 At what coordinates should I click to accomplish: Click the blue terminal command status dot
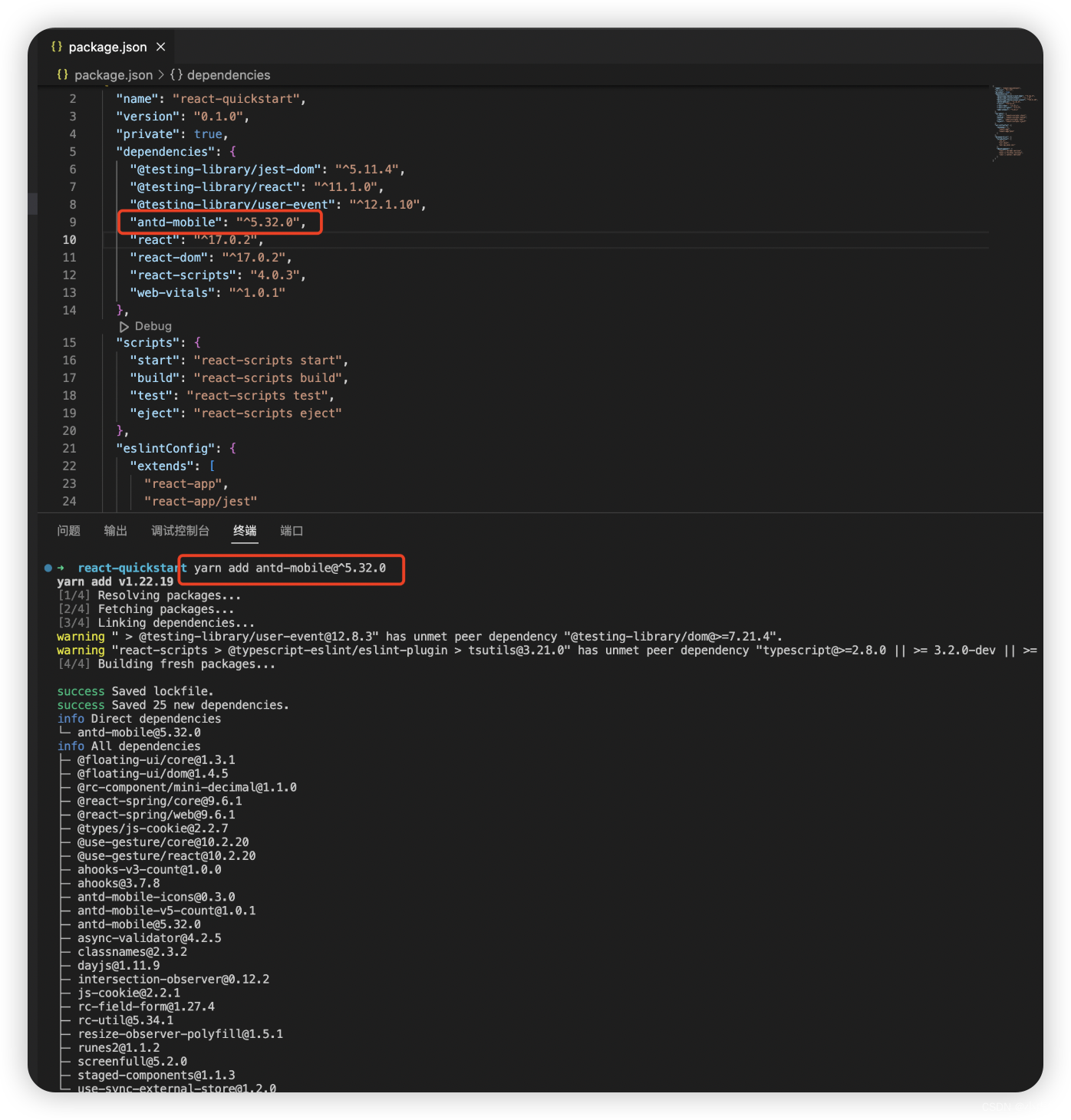click(x=48, y=568)
